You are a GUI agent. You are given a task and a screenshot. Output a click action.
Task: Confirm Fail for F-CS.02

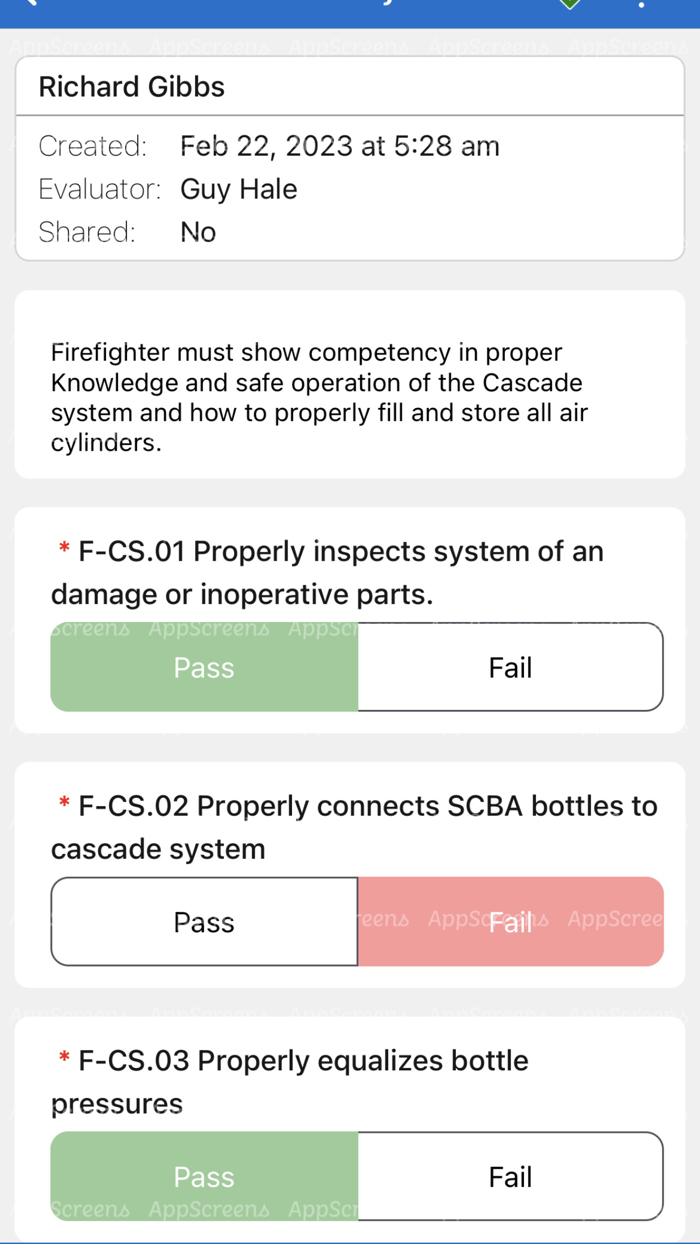510,922
